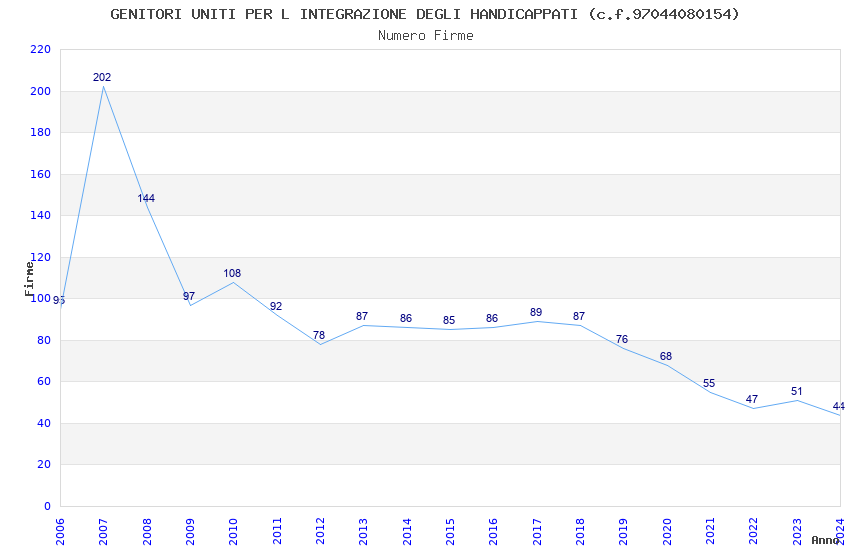This screenshot has height=550, width=850.
Task: Click the data label 202 for 2007
Action: (102, 77)
